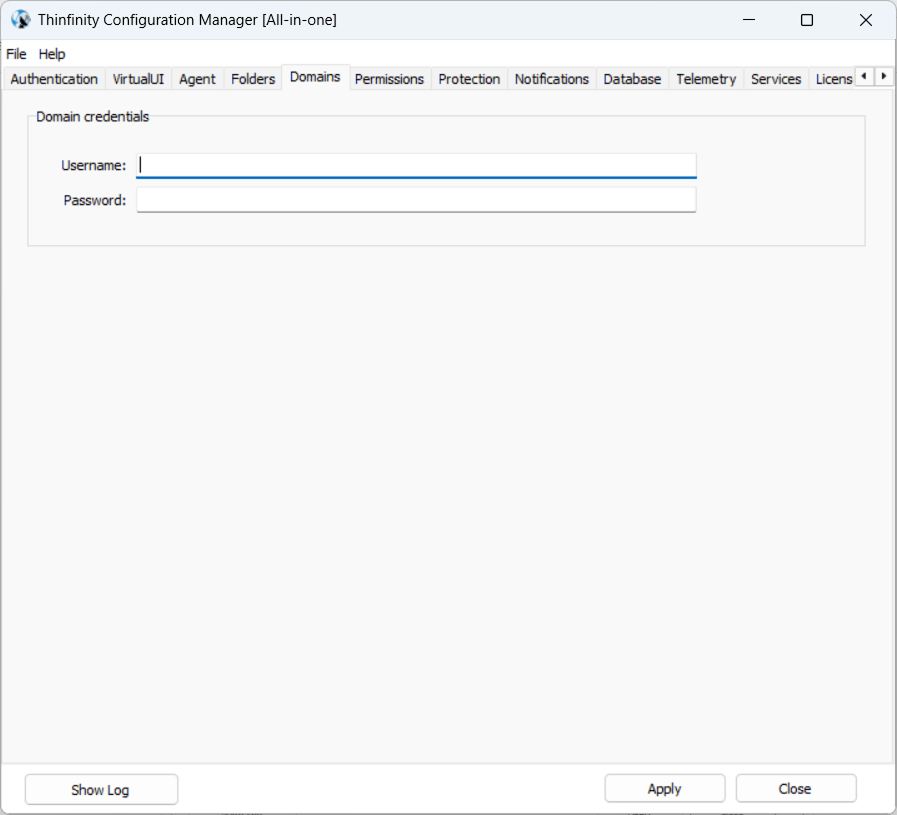897x815 pixels.
Task: Click the "Password:" label
Action: 94,200
